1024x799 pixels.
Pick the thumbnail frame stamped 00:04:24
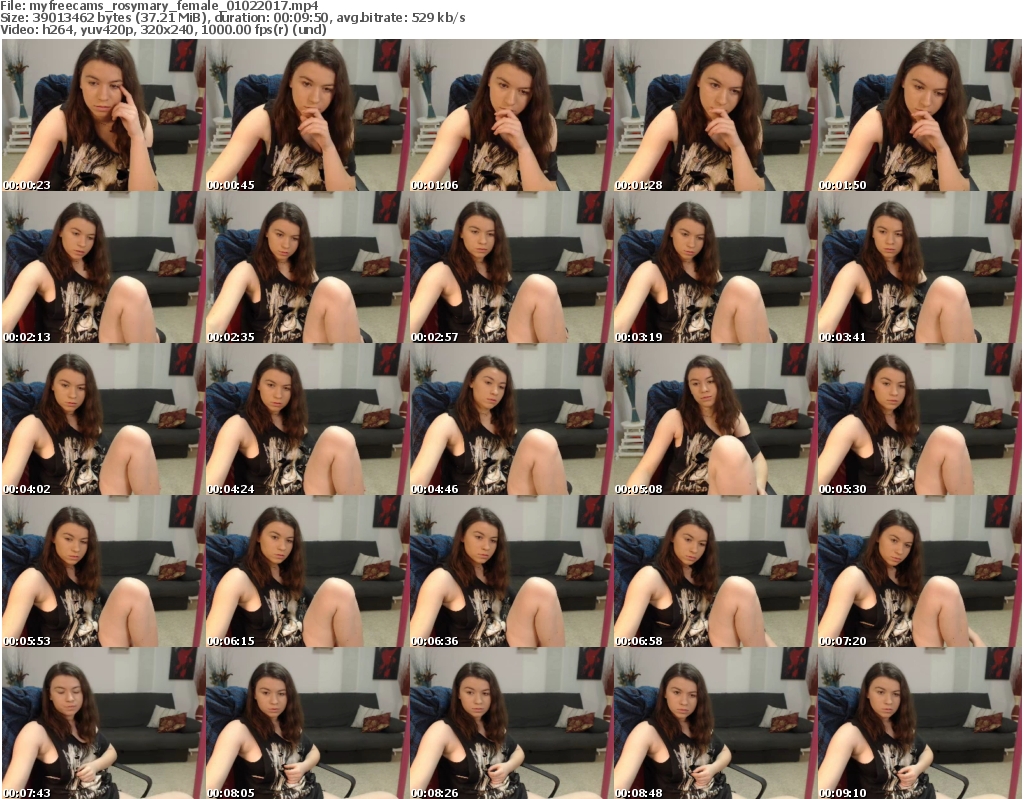(x=307, y=419)
